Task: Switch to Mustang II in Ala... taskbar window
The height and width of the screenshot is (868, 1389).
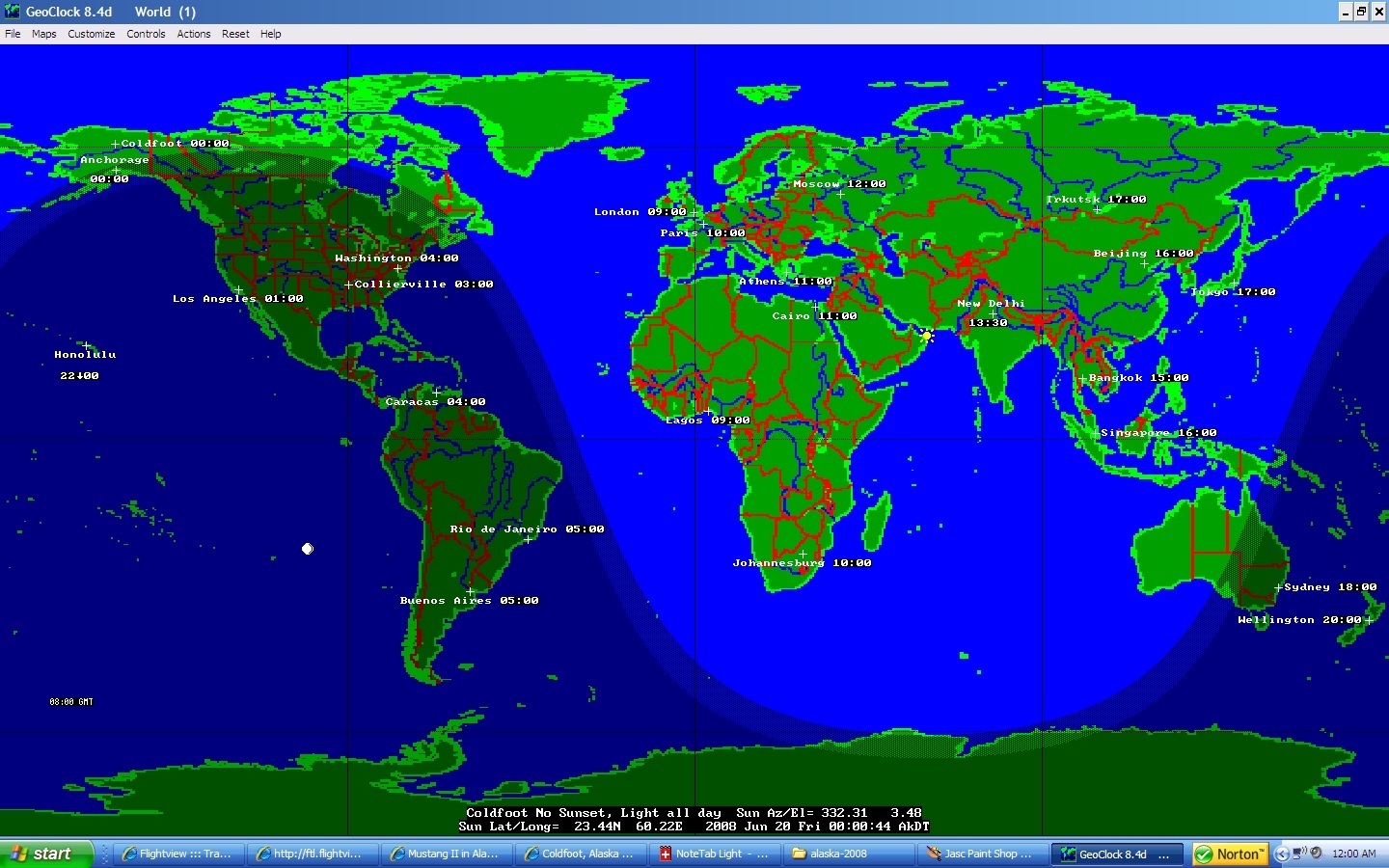Action: (x=445, y=854)
